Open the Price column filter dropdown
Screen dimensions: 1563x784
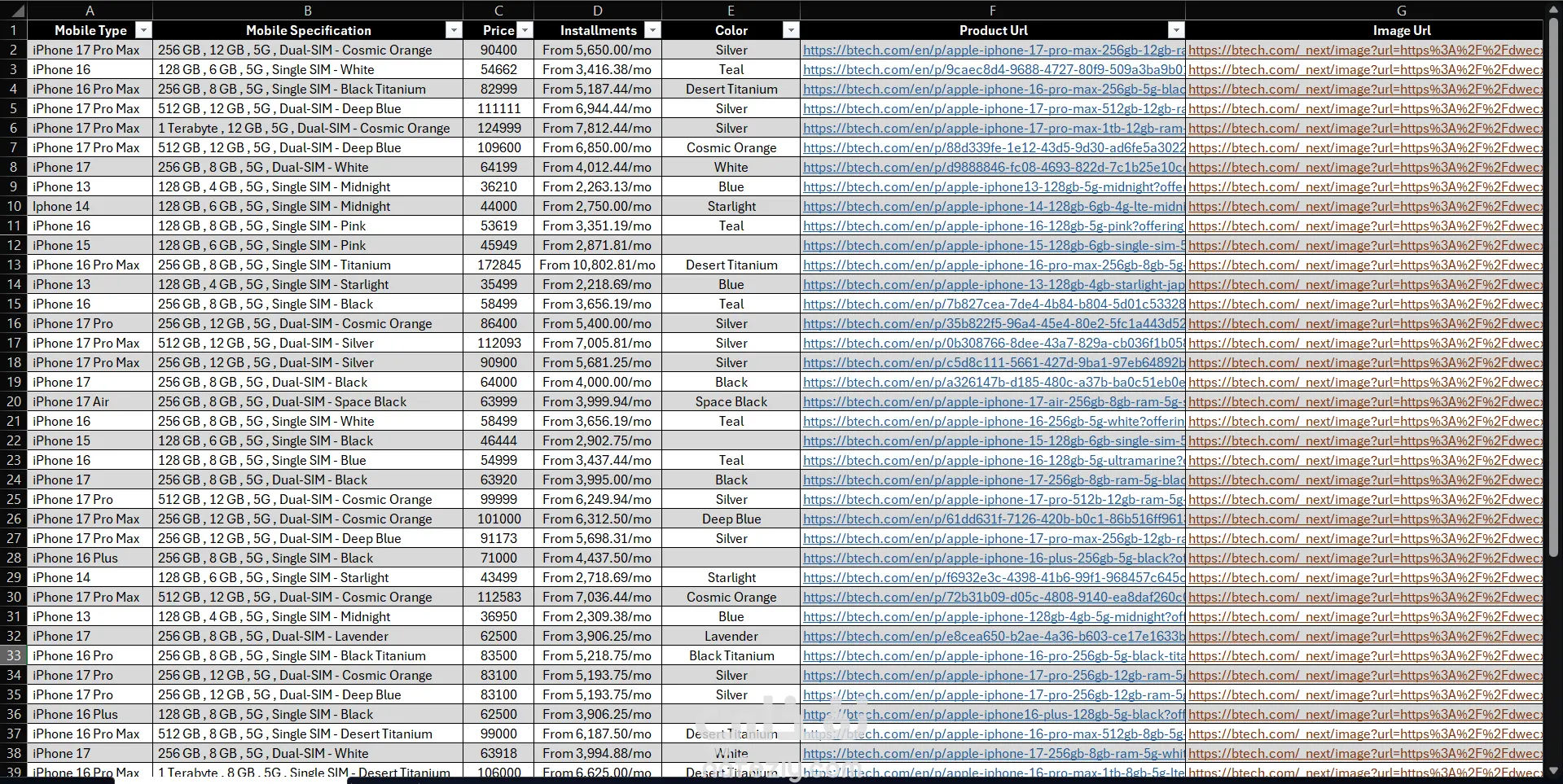(525, 30)
